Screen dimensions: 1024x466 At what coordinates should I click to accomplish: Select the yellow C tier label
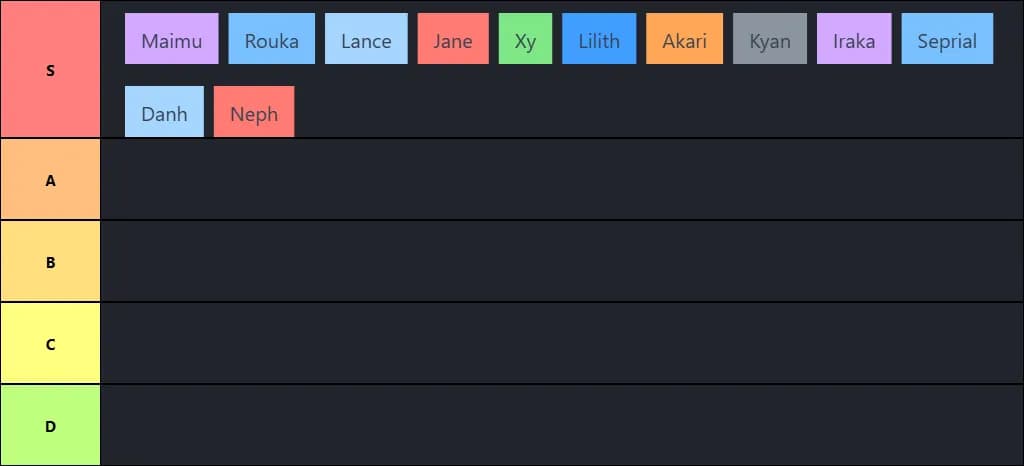tap(50, 344)
